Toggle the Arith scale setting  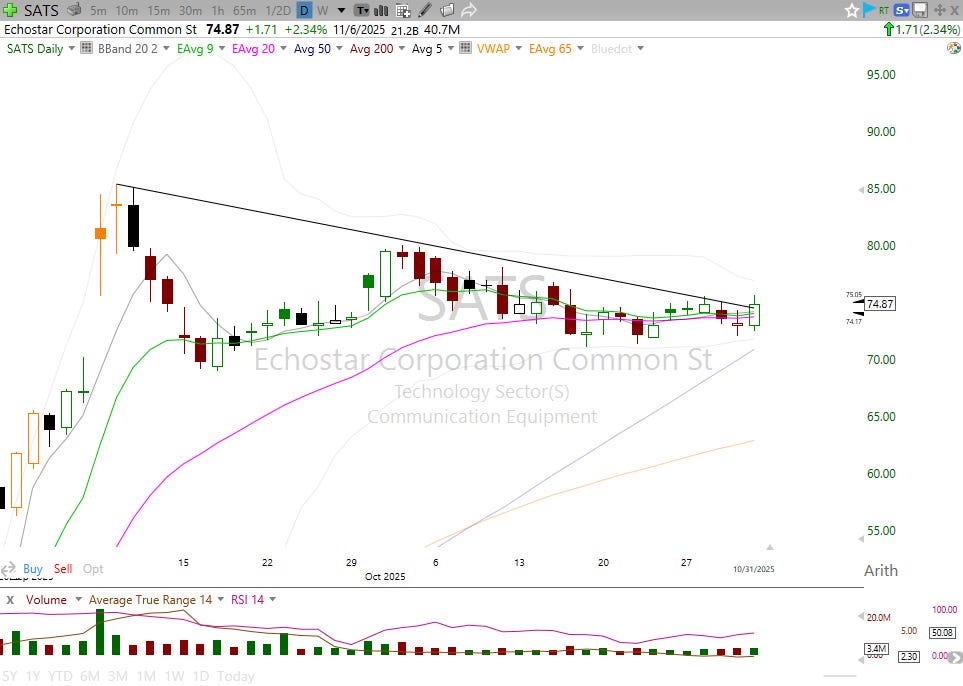pos(881,571)
